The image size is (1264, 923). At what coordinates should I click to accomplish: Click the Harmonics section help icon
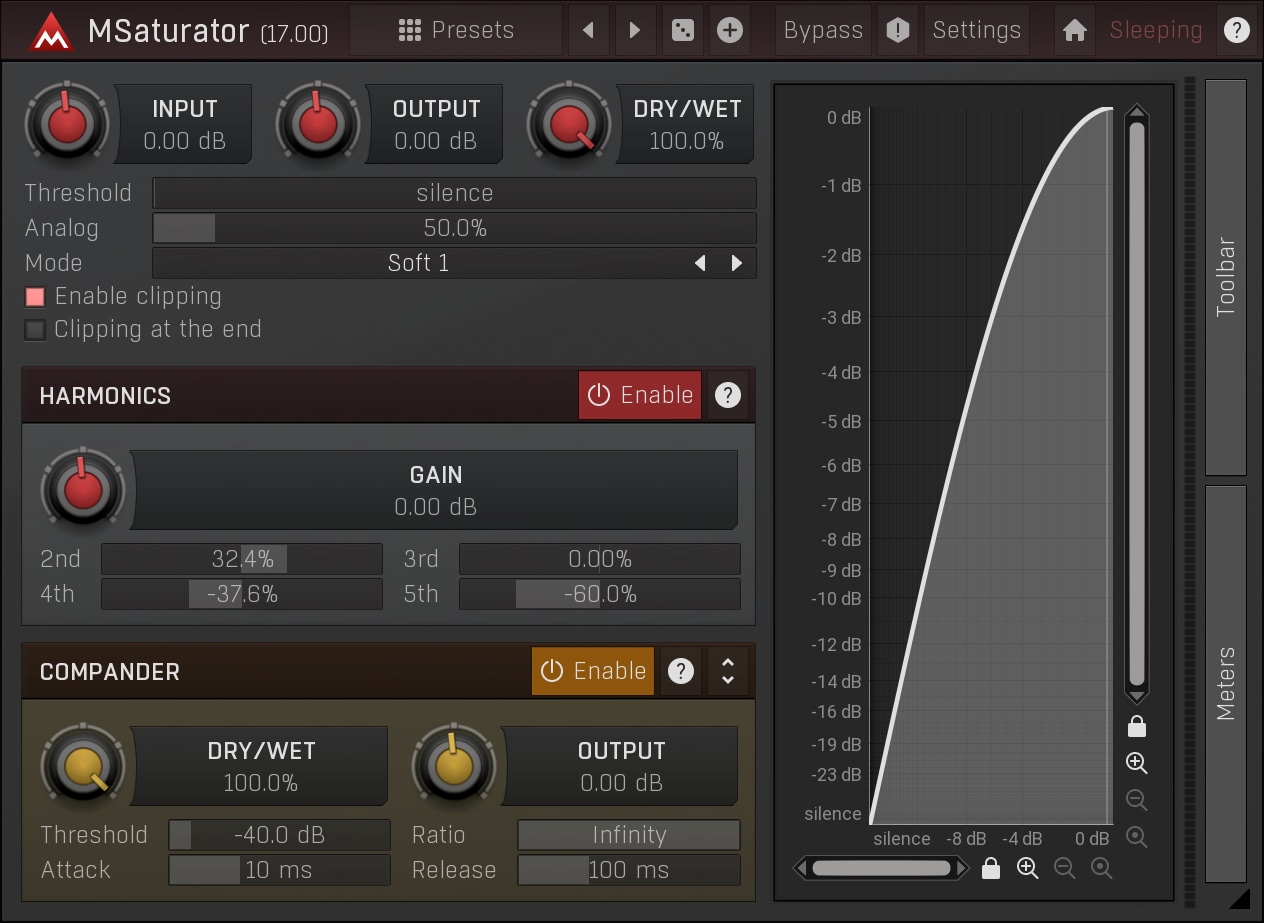tap(728, 395)
